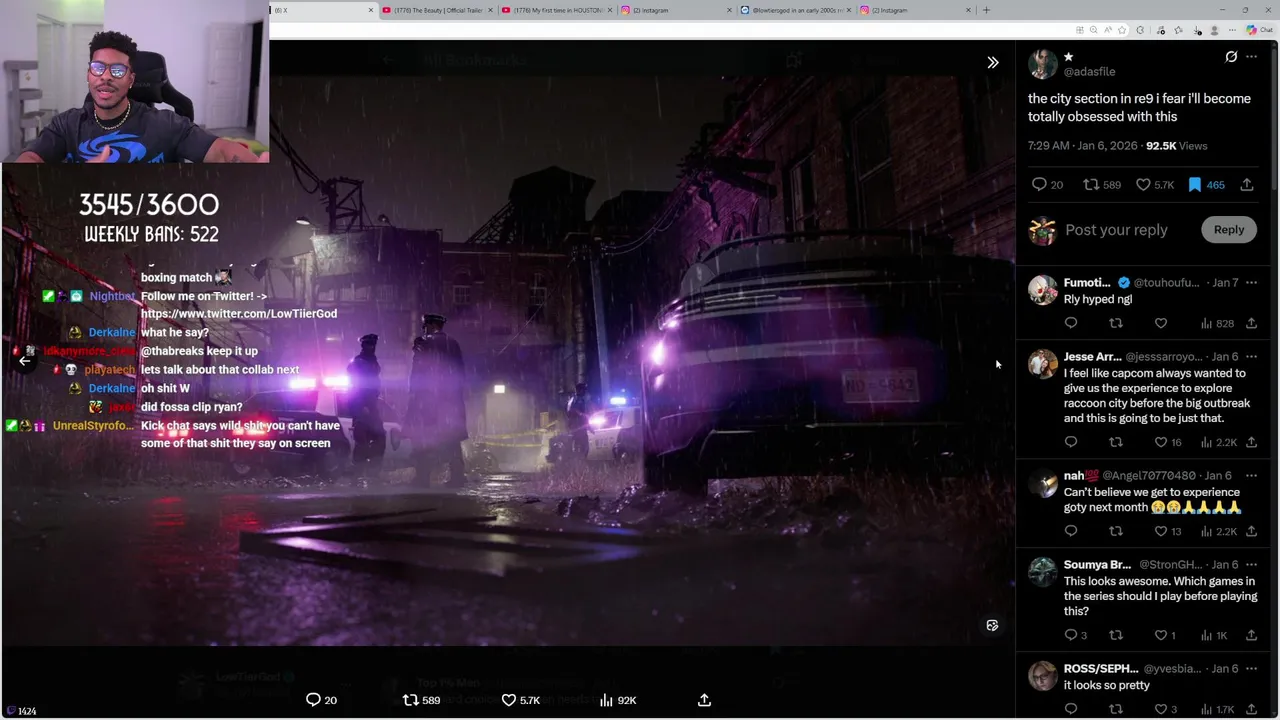Image resolution: width=1280 pixels, height=720 pixels.
Task: Reply to Fumoti's comment
Action: coord(1070,323)
